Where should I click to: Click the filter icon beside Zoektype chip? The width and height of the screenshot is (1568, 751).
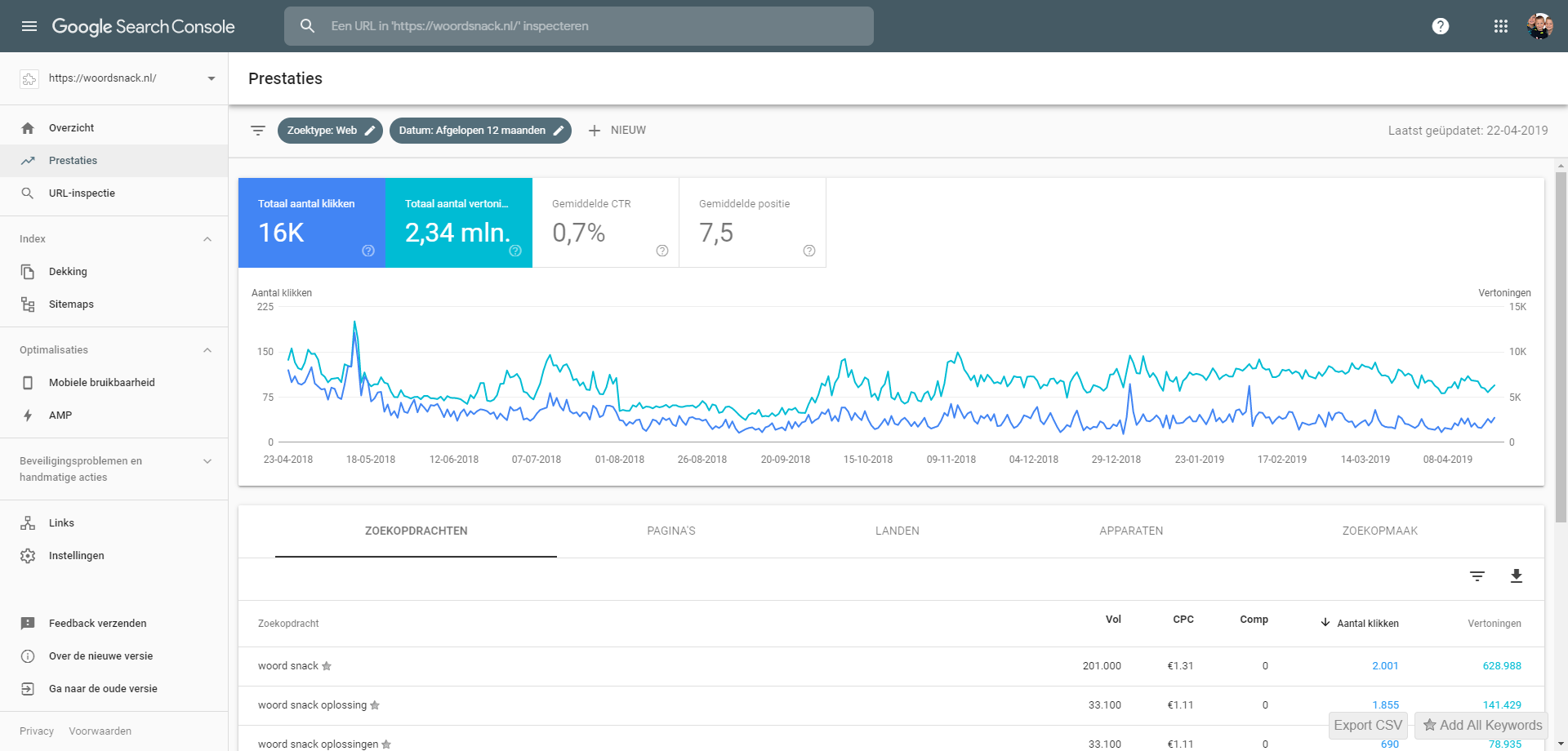(x=258, y=131)
